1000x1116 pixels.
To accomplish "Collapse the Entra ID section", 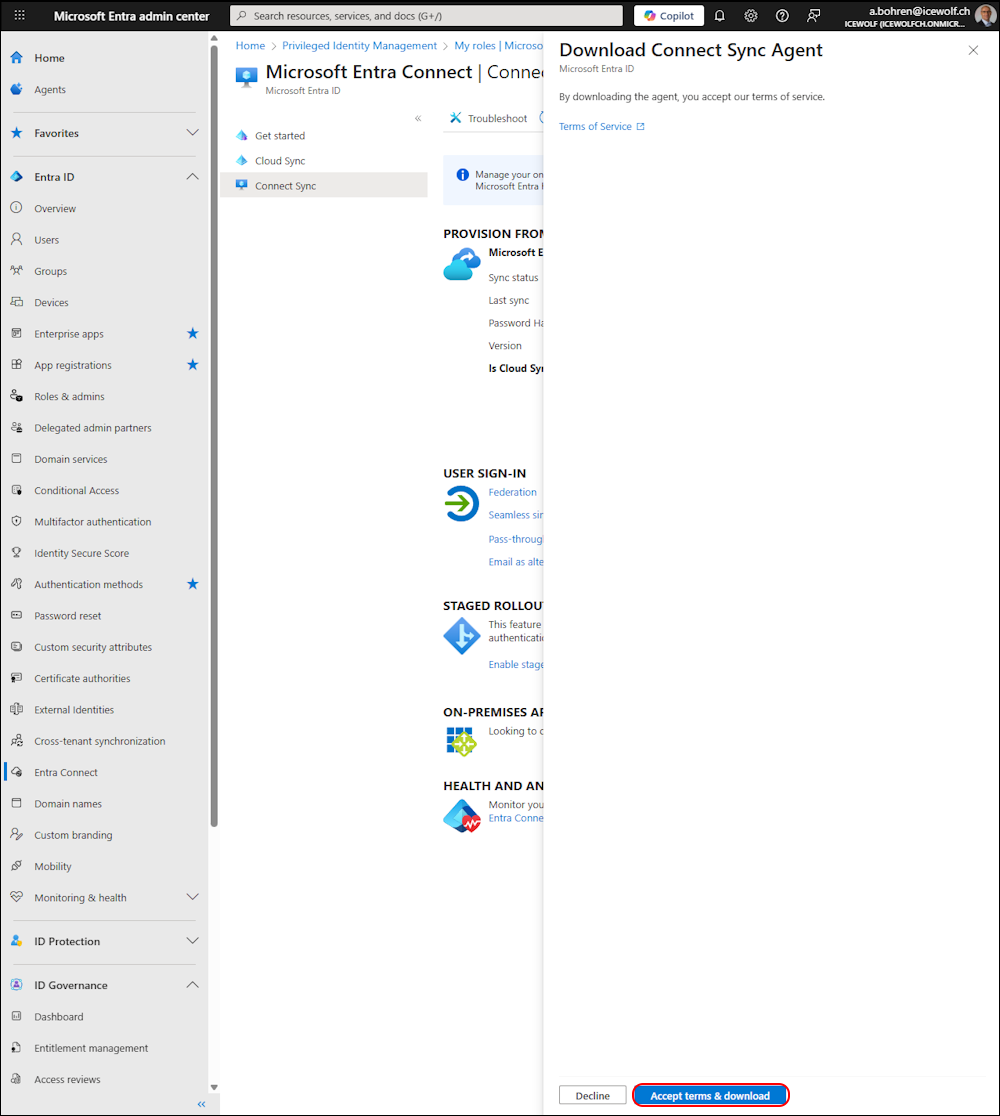I will coord(192,177).
